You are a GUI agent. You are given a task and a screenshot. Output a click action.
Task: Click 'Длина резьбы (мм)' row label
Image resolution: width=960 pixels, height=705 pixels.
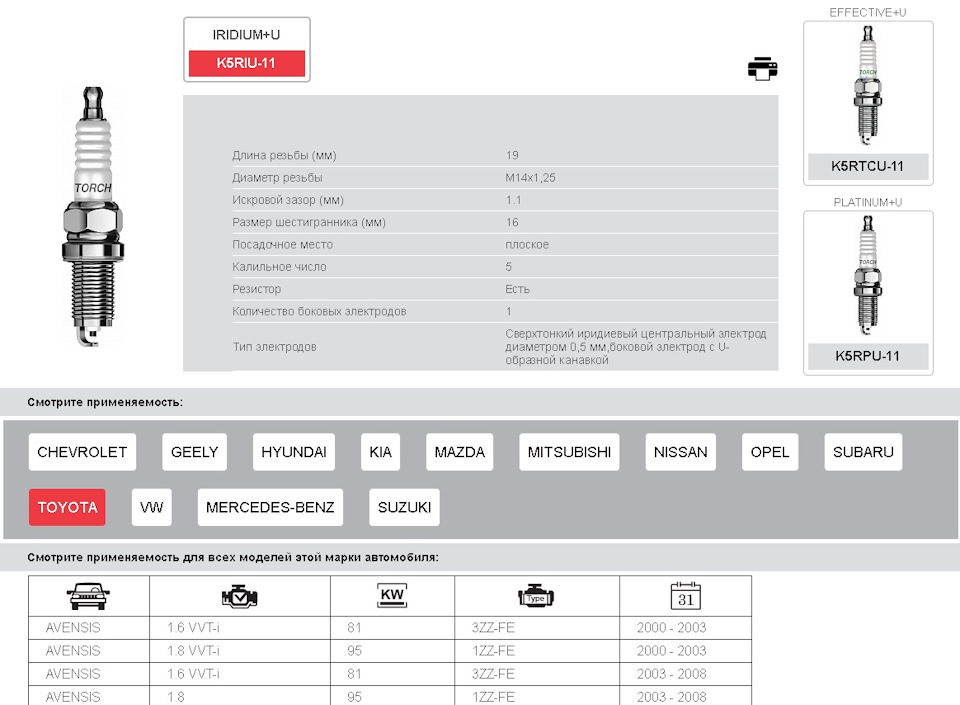tap(284, 155)
